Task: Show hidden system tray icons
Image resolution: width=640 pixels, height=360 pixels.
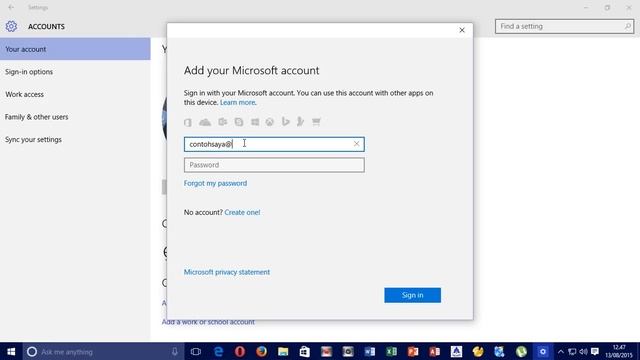Action: click(561, 351)
